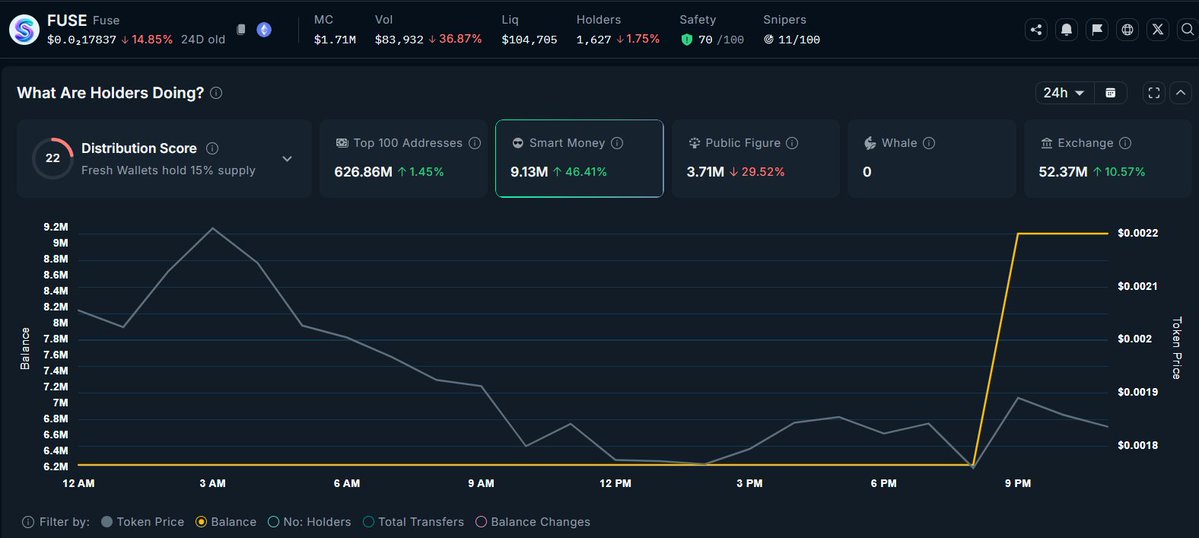The image size is (1199, 538).
Task: Click the Holders 1,627 value
Action: point(594,40)
